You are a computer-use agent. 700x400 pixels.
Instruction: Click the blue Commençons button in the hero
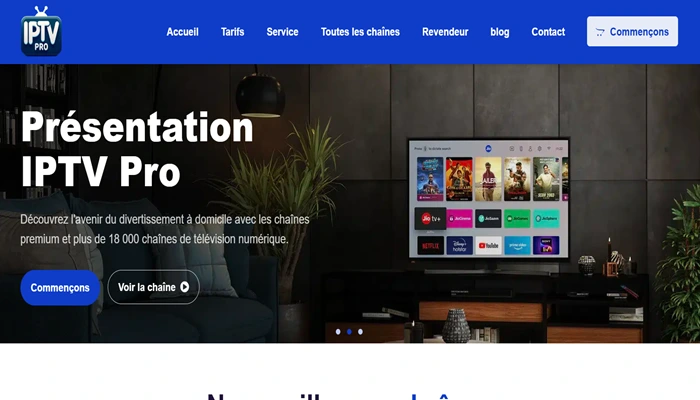click(60, 287)
